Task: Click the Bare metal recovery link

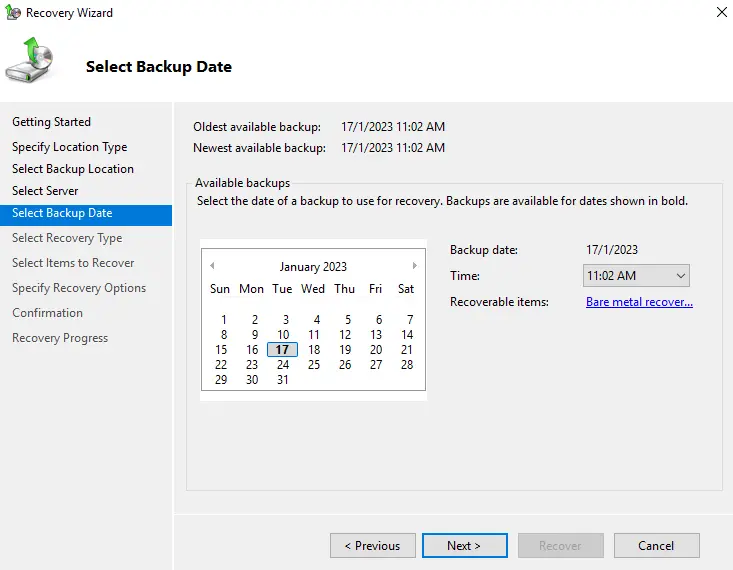Action: pos(639,302)
